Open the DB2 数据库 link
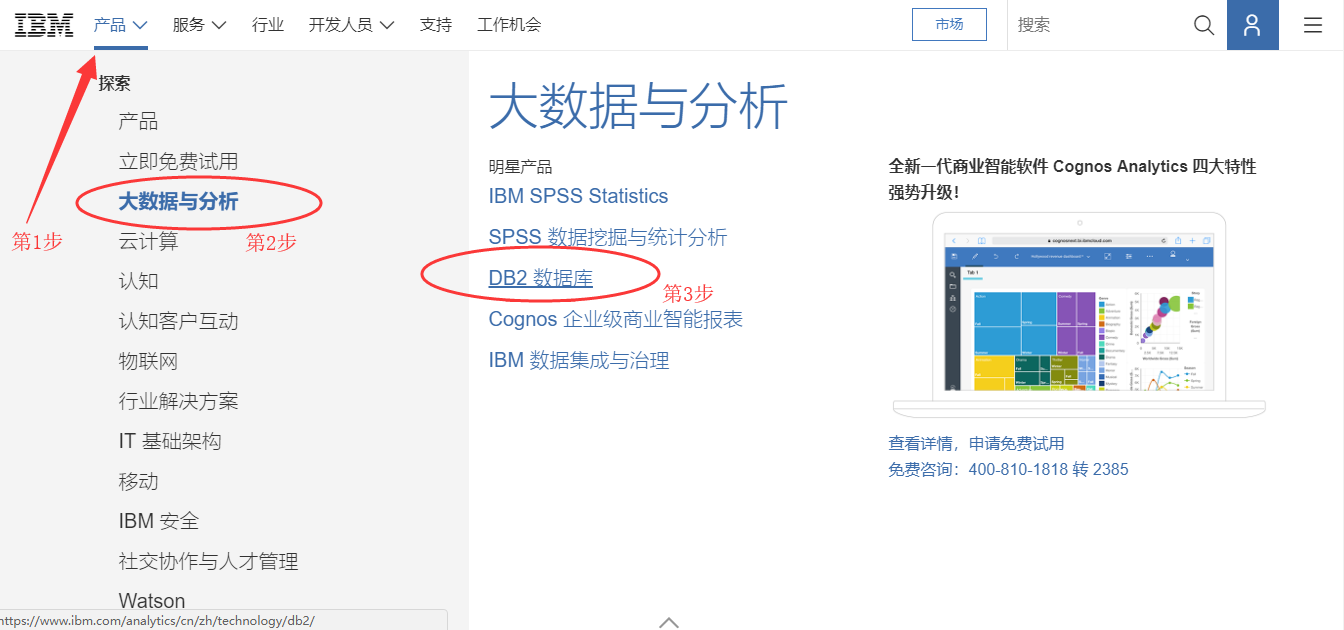Screen dimensions: 1344x630 point(540,278)
